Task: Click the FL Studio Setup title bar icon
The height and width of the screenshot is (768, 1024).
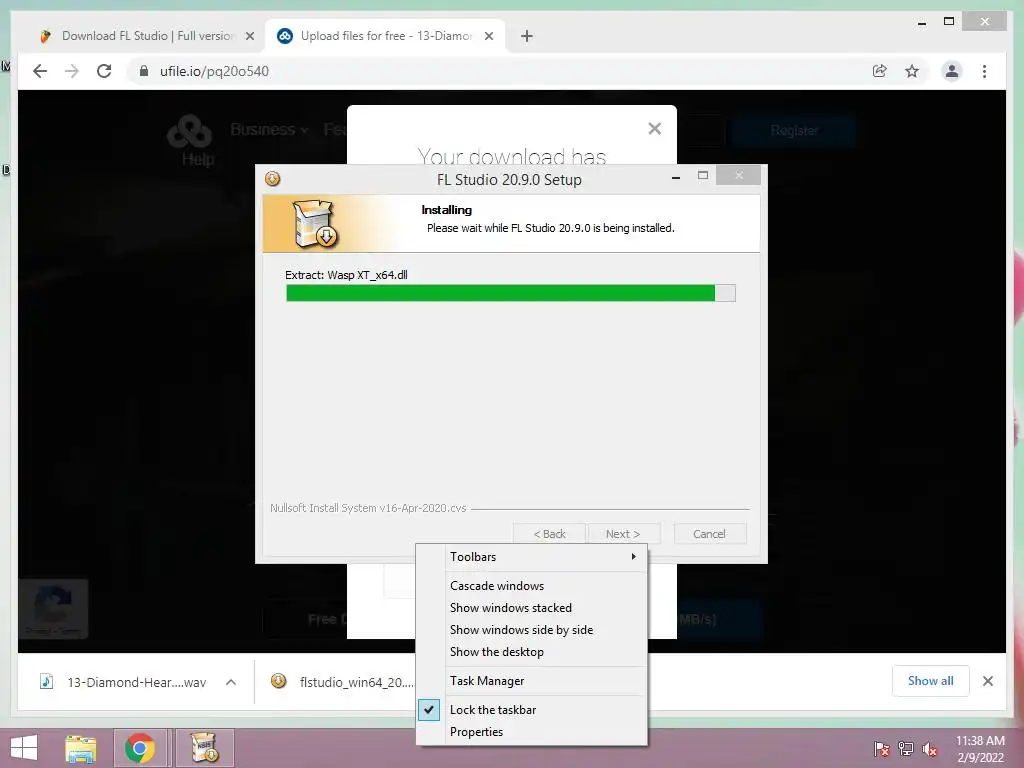Action: (x=272, y=179)
